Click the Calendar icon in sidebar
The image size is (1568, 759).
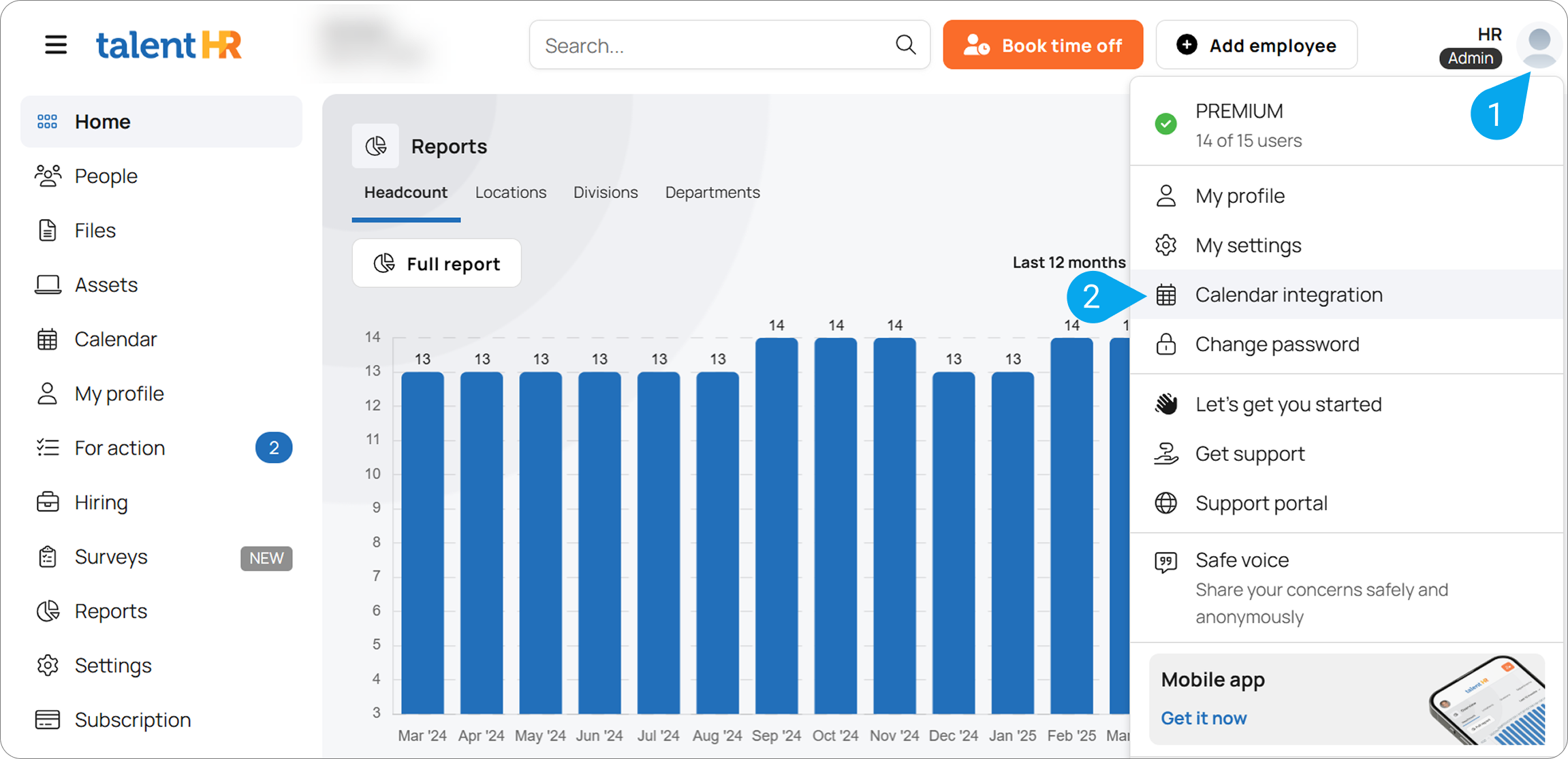click(48, 339)
